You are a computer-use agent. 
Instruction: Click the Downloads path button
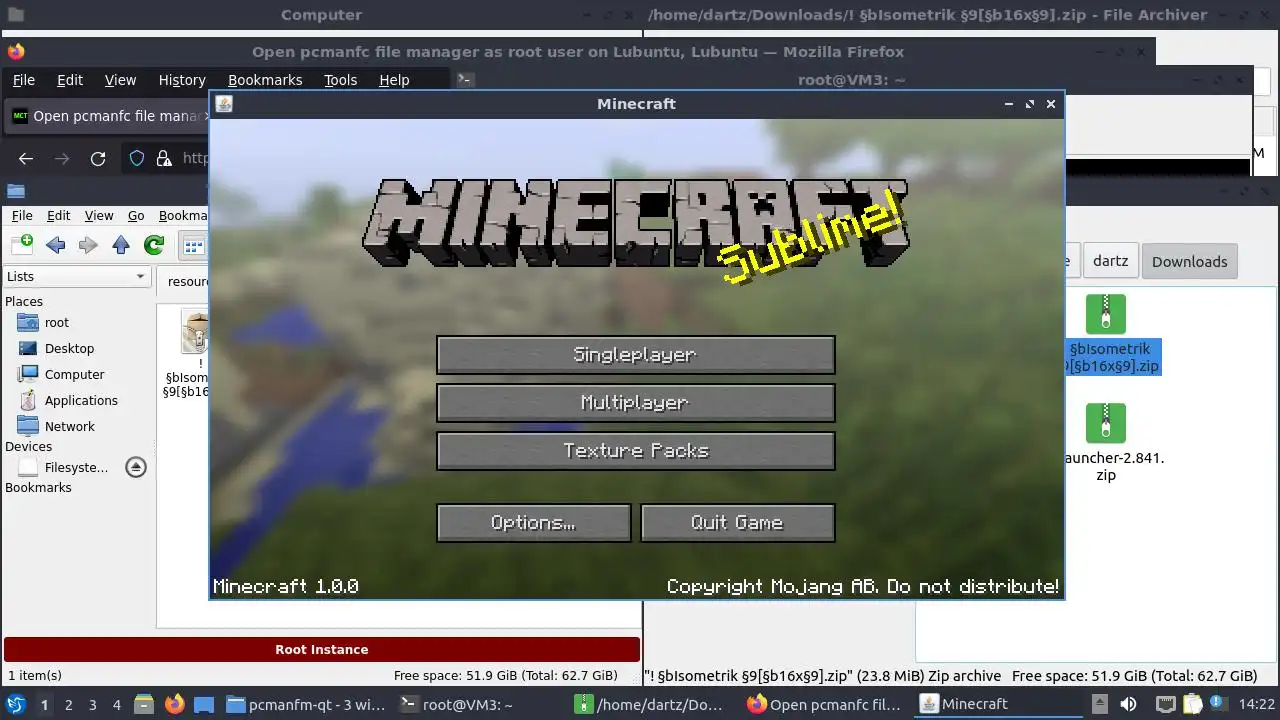click(1189, 261)
